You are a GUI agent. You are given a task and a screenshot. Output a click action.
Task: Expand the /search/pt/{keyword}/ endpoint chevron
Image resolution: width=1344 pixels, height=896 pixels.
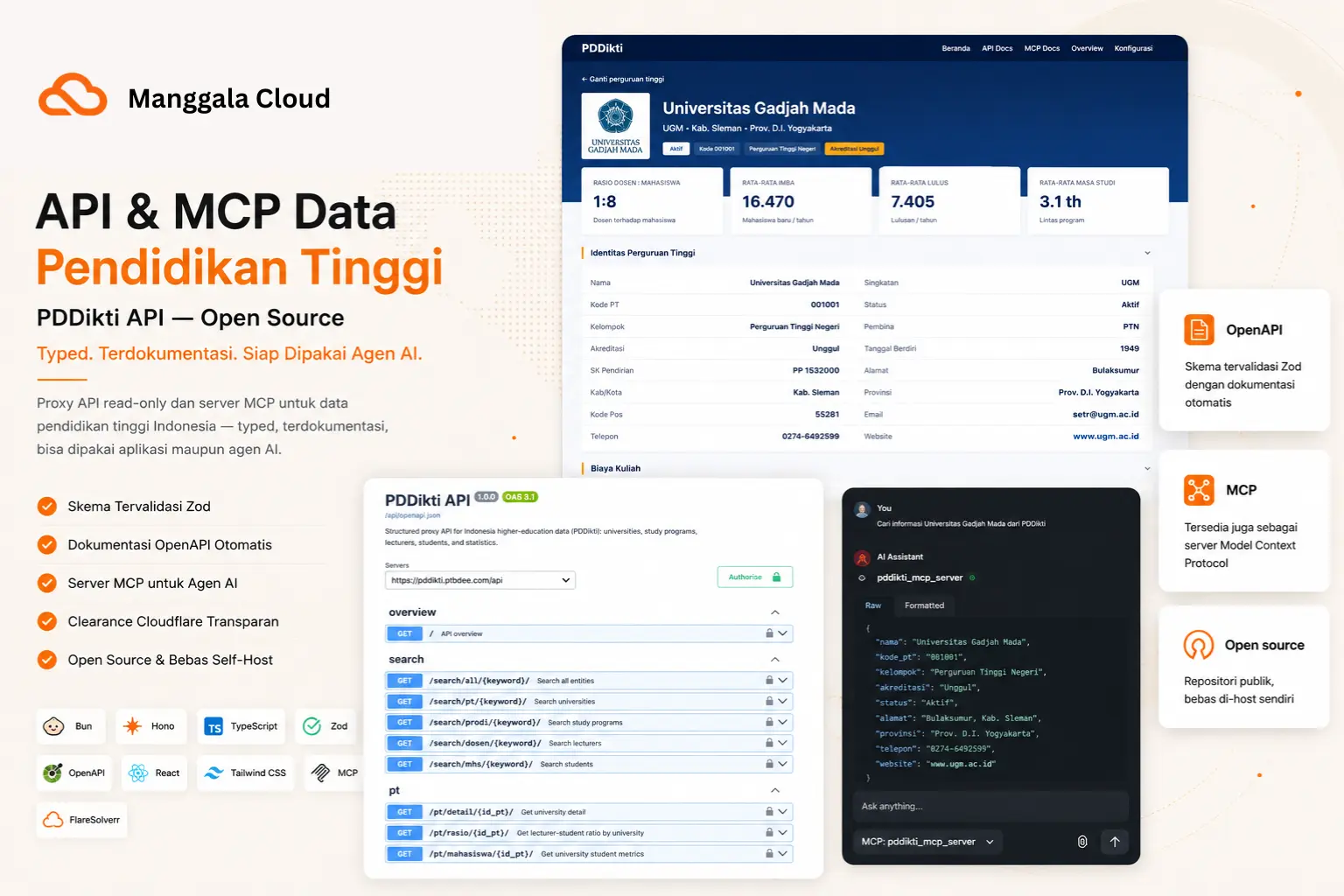click(783, 702)
